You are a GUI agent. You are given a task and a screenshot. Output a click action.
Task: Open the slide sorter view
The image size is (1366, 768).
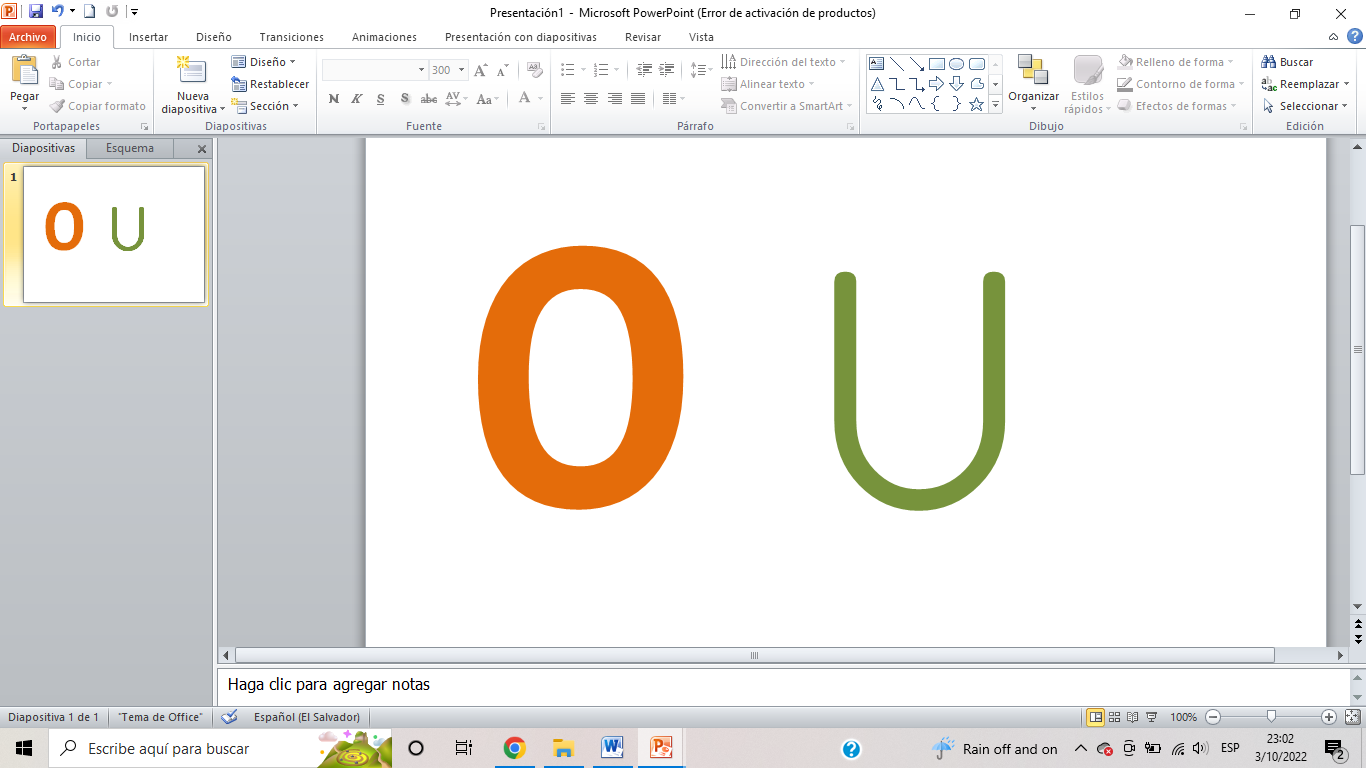1115,717
